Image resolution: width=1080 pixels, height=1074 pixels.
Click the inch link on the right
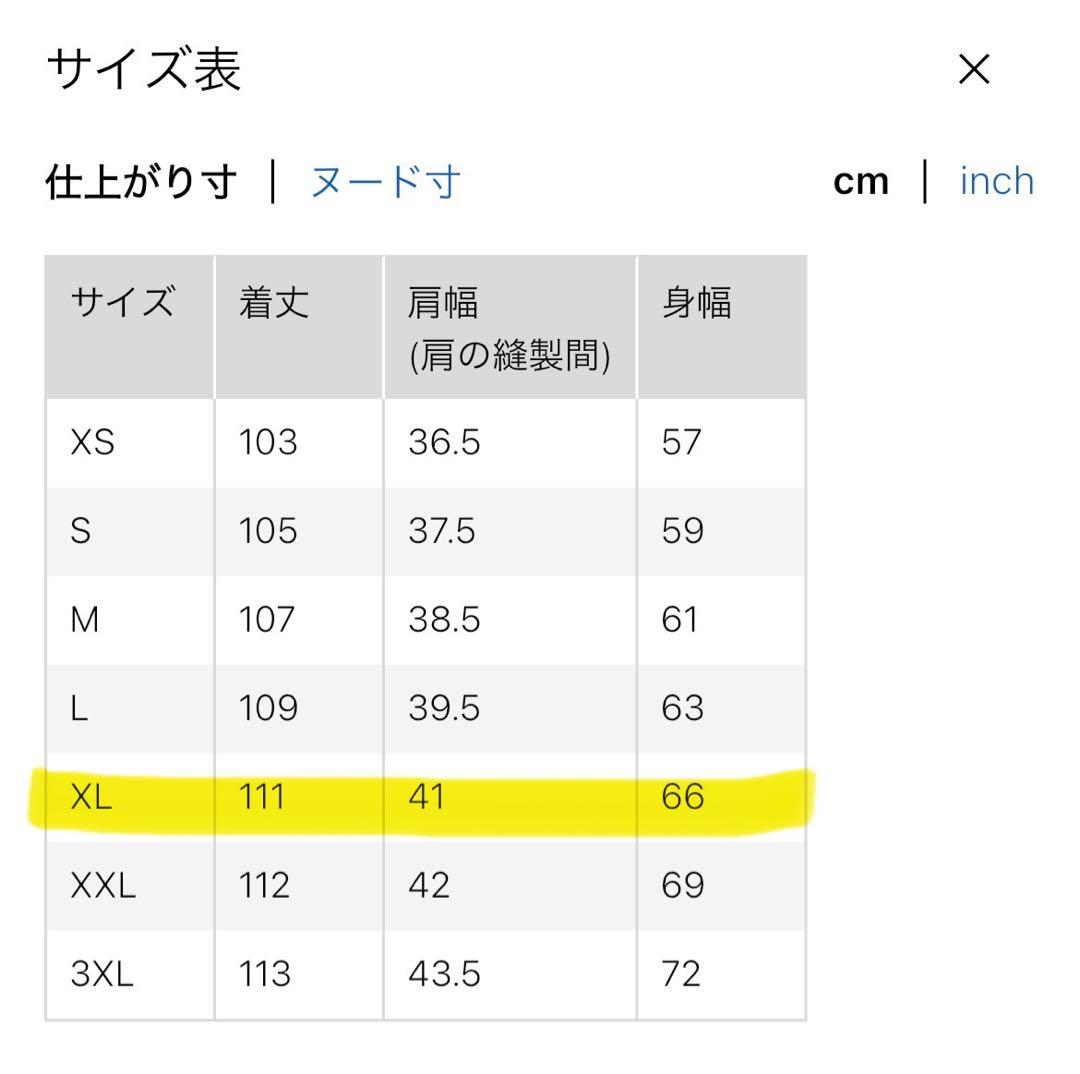coord(996,180)
